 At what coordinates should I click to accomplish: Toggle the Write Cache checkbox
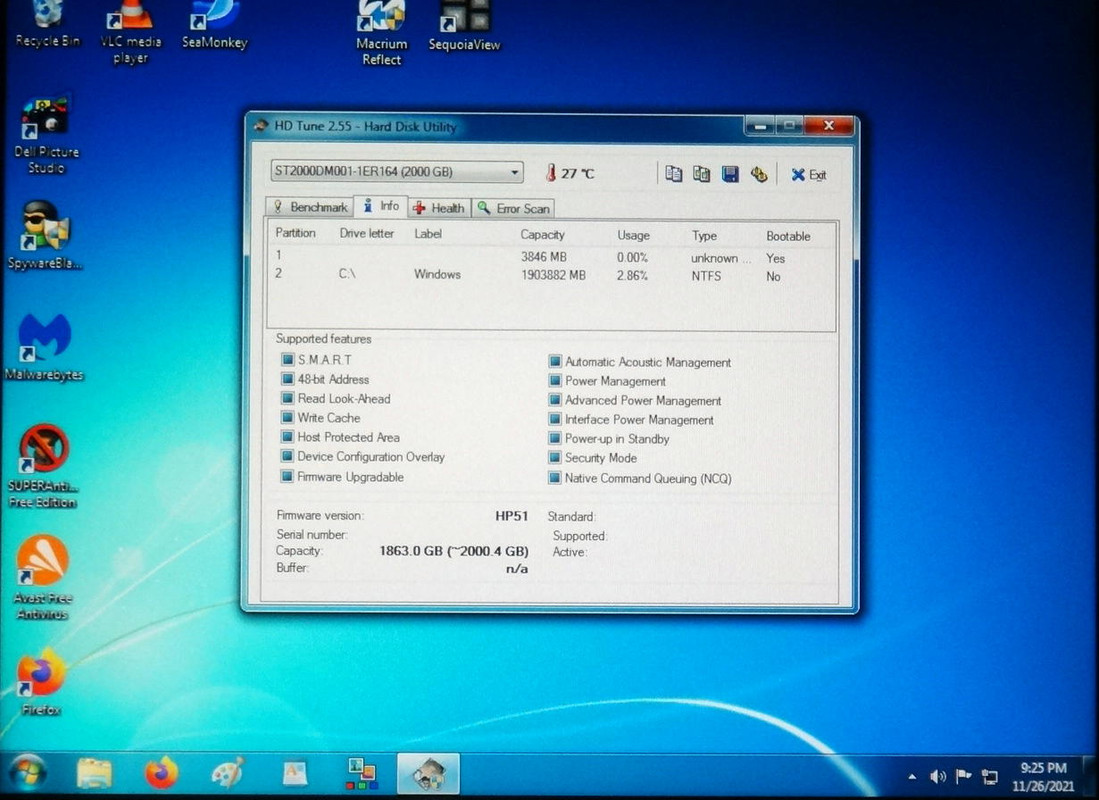(287, 417)
